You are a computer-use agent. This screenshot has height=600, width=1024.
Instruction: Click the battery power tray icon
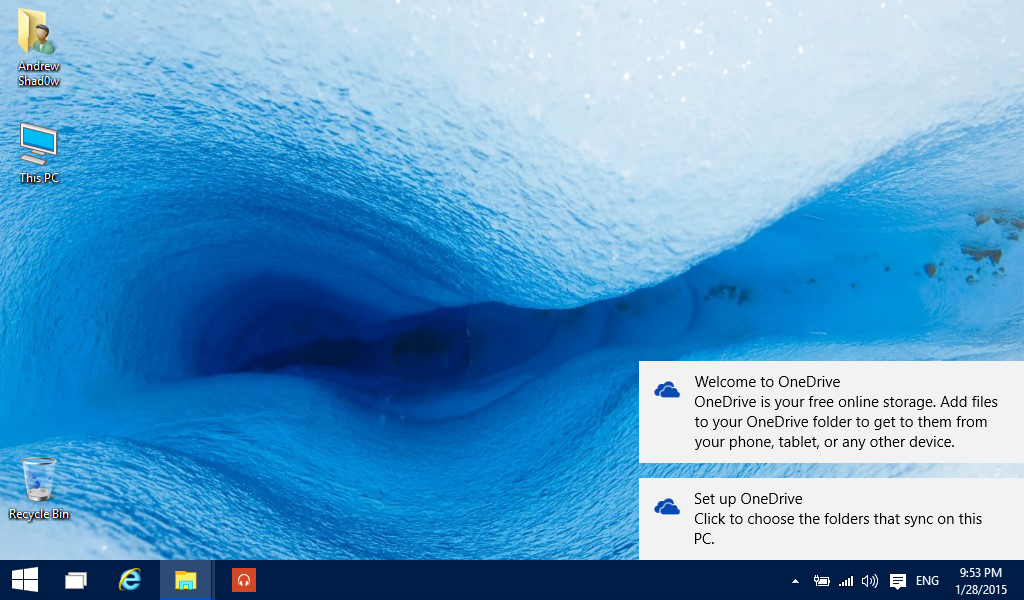[821, 580]
